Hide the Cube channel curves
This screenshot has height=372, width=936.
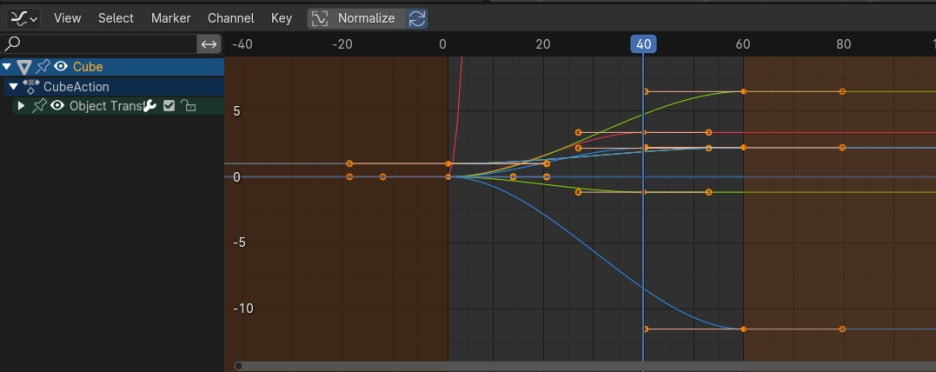60,67
